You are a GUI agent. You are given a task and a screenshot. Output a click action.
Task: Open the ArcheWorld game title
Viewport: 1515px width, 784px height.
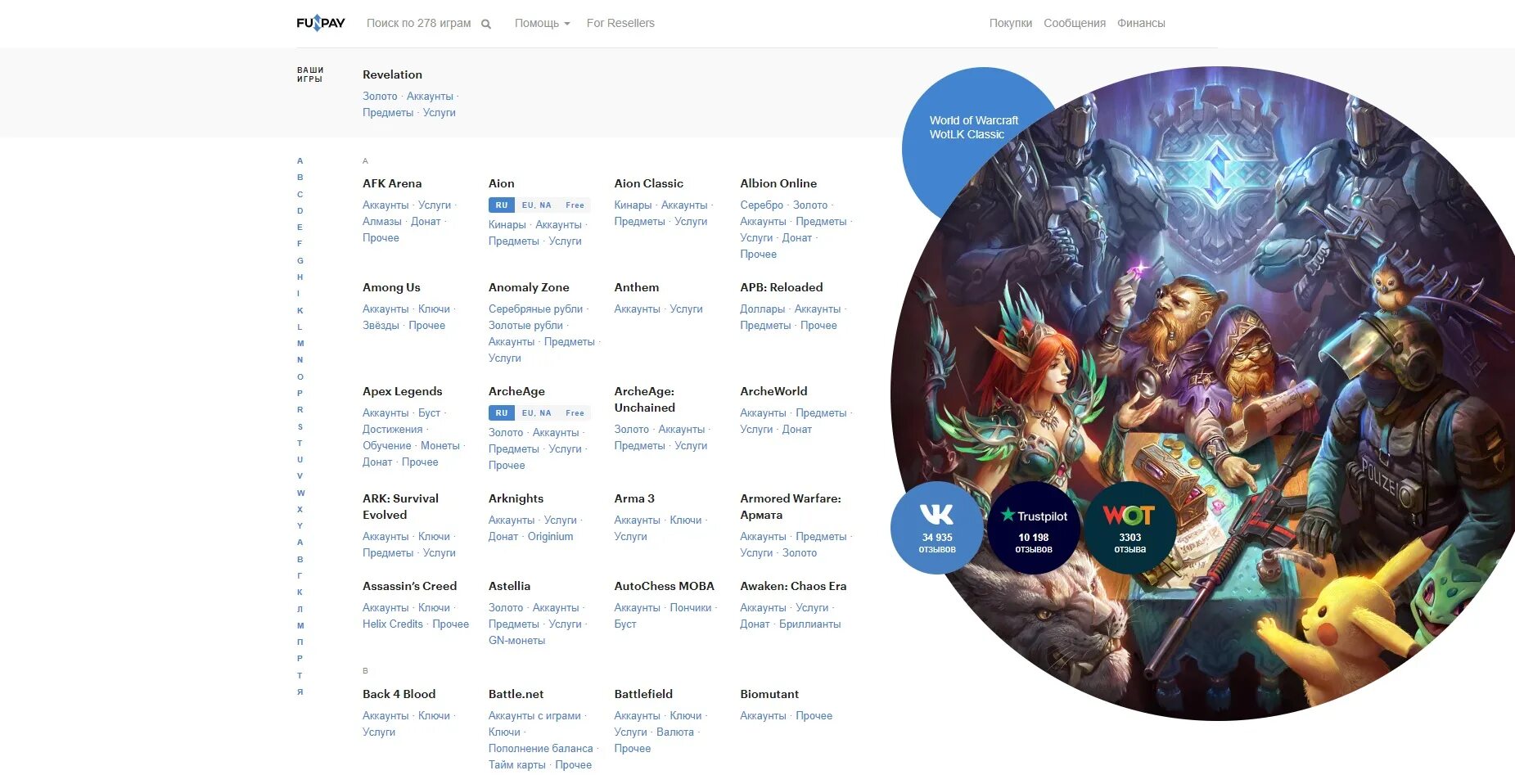click(773, 391)
